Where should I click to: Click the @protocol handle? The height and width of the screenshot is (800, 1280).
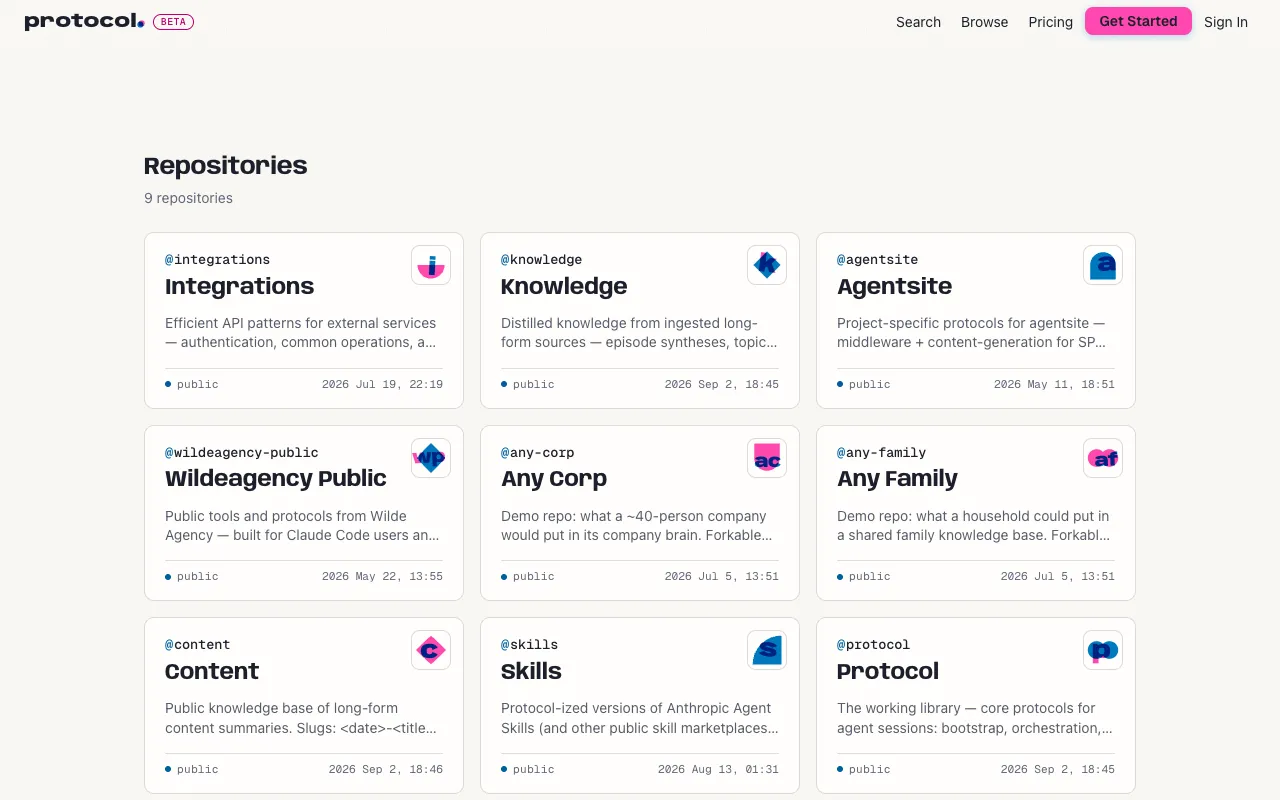pos(874,645)
